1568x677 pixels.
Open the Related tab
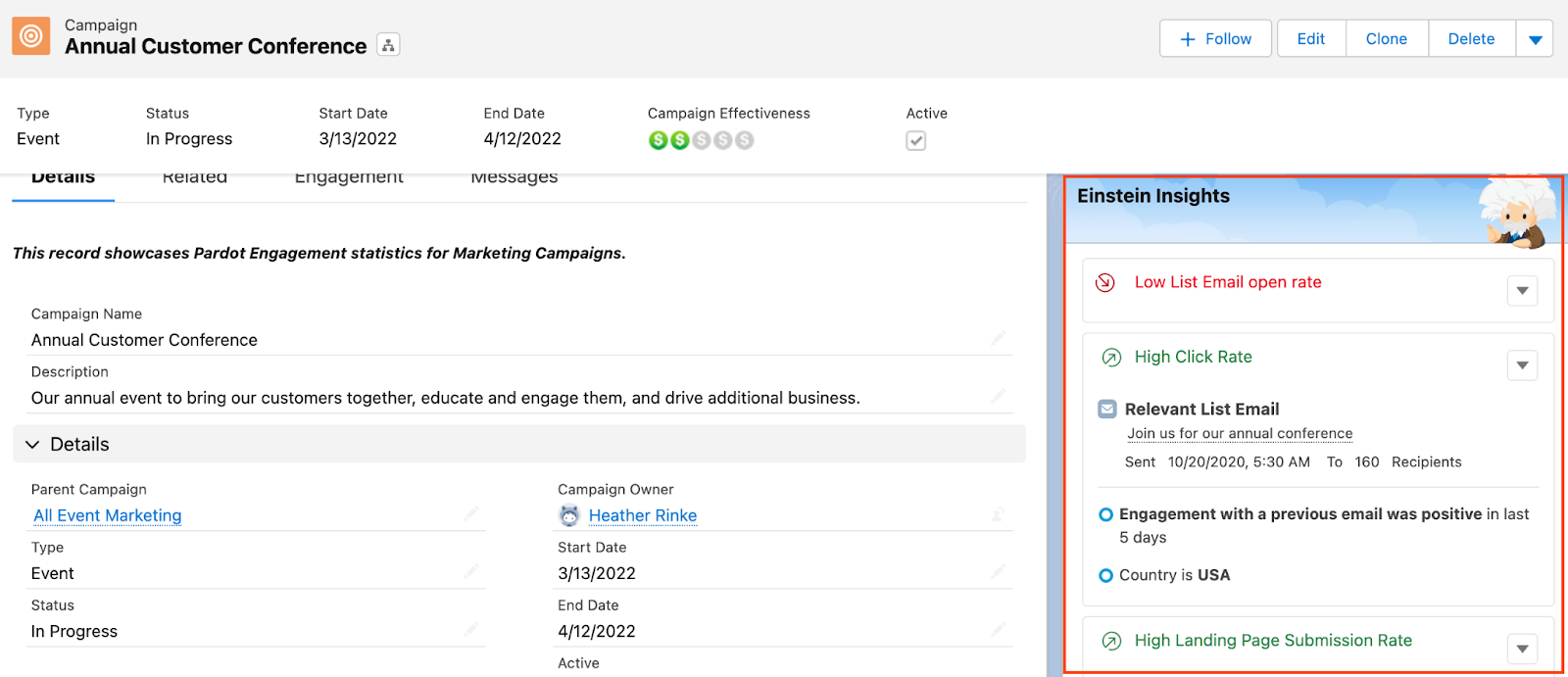[195, 179]
